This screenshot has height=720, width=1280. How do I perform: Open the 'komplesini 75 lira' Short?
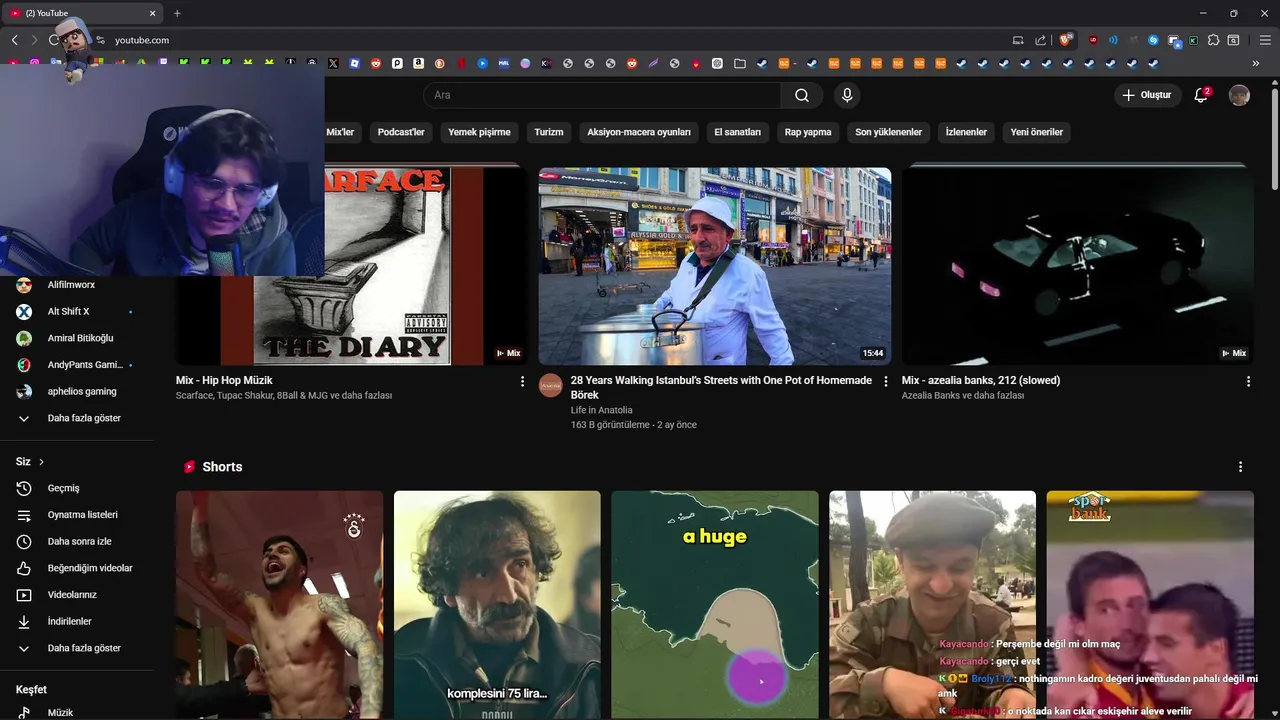pos(497,605)
